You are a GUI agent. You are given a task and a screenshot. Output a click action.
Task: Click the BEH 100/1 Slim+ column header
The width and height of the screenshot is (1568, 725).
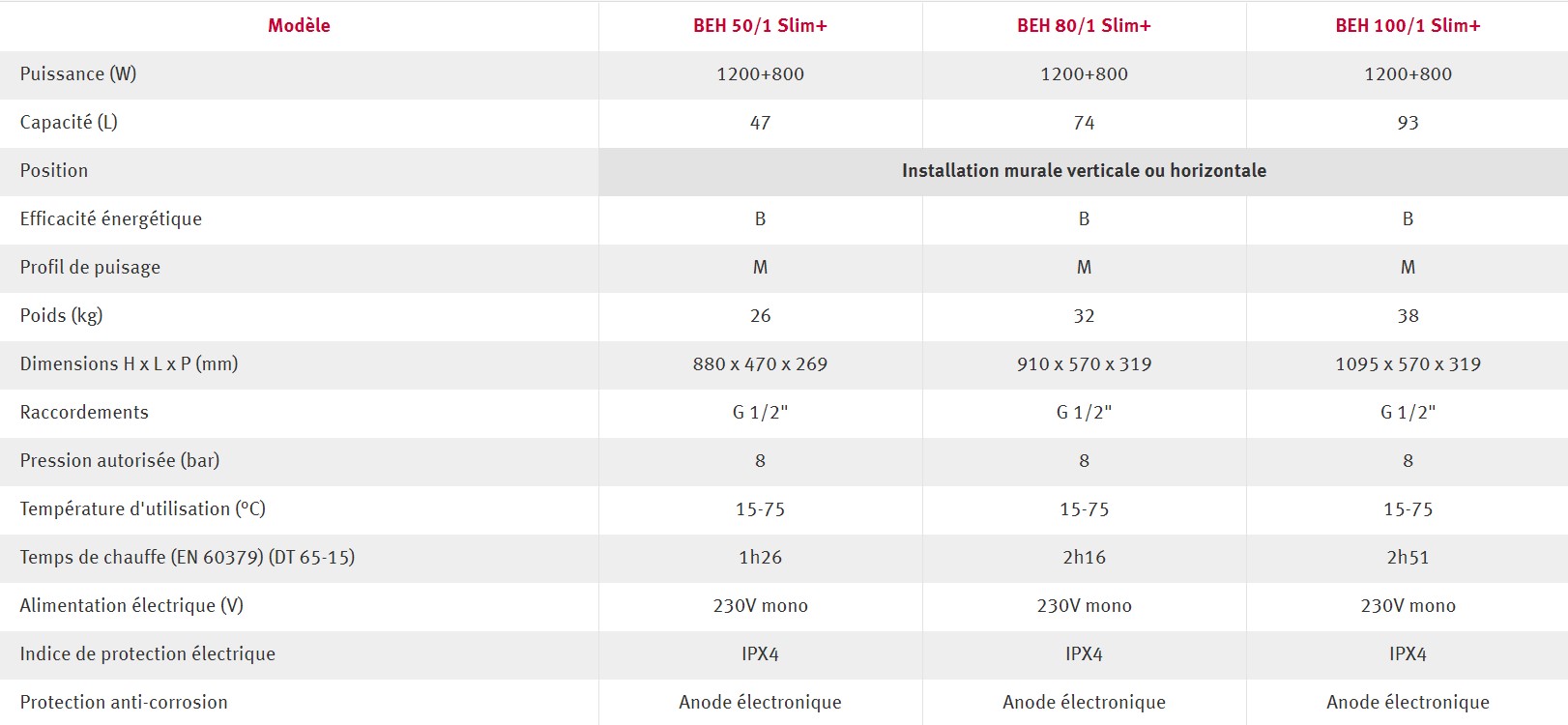point(1408,26)
